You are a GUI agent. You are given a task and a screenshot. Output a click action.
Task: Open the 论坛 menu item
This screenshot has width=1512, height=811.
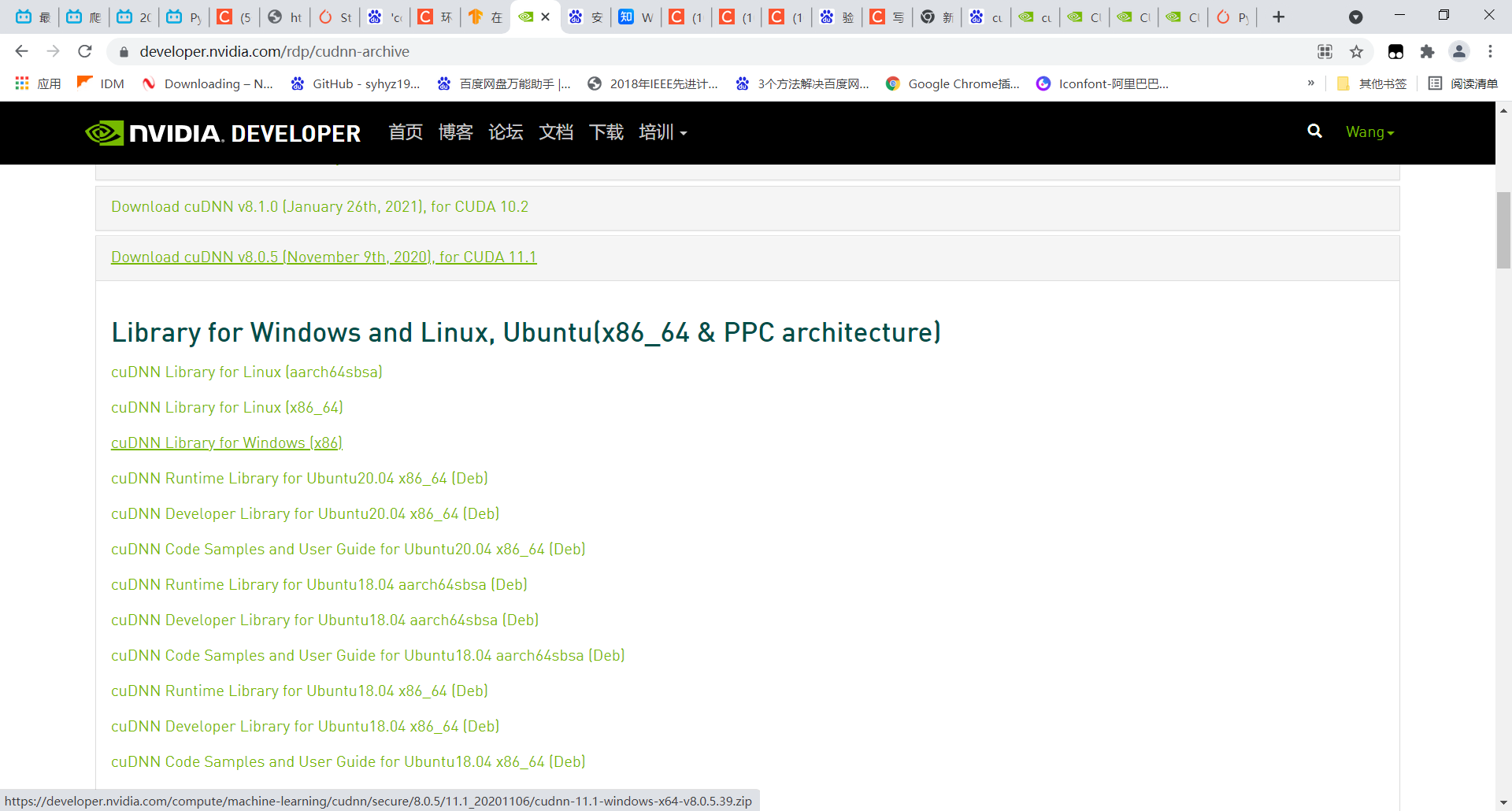(x=506, y=132)
